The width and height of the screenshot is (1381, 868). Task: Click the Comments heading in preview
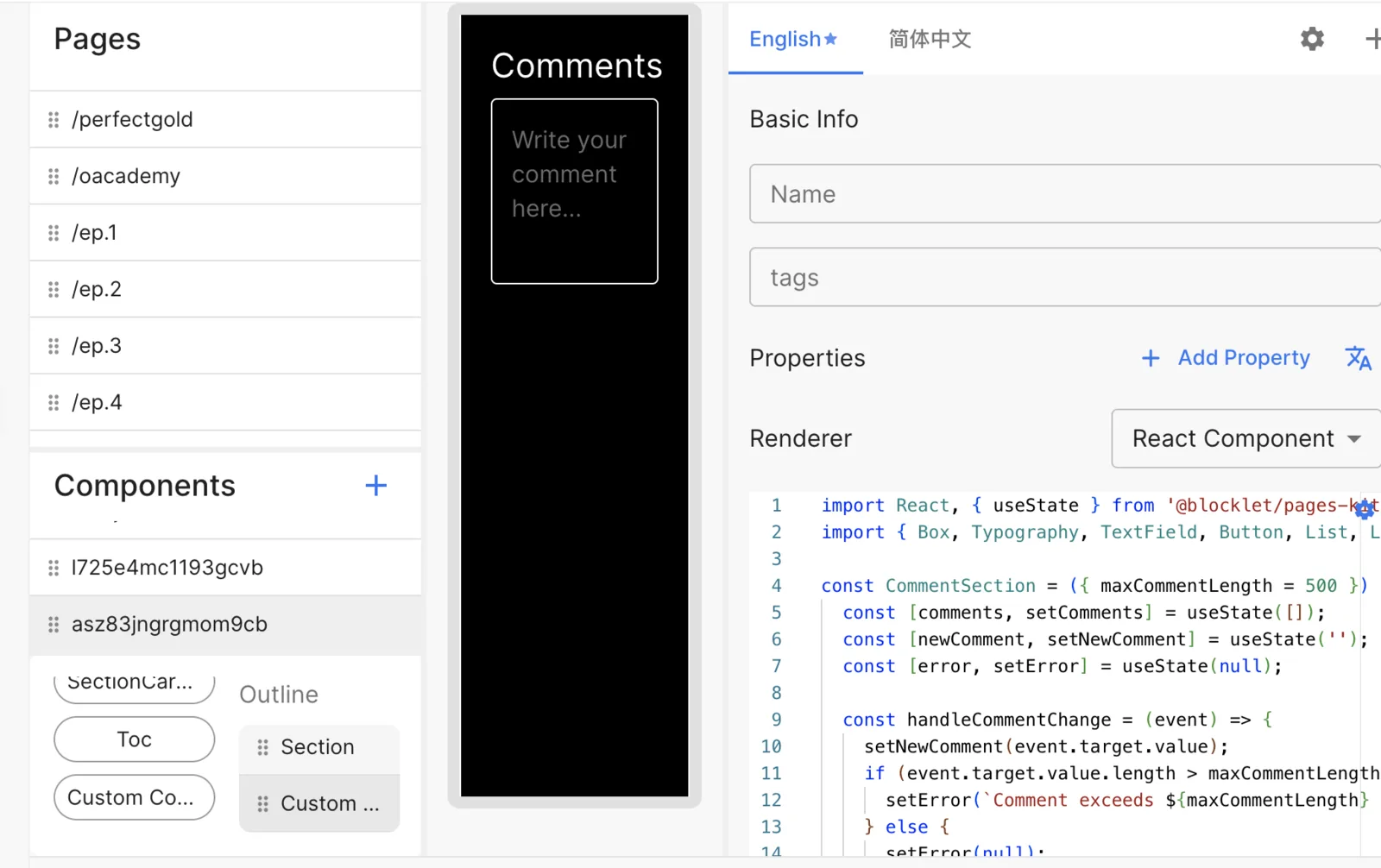577,66
